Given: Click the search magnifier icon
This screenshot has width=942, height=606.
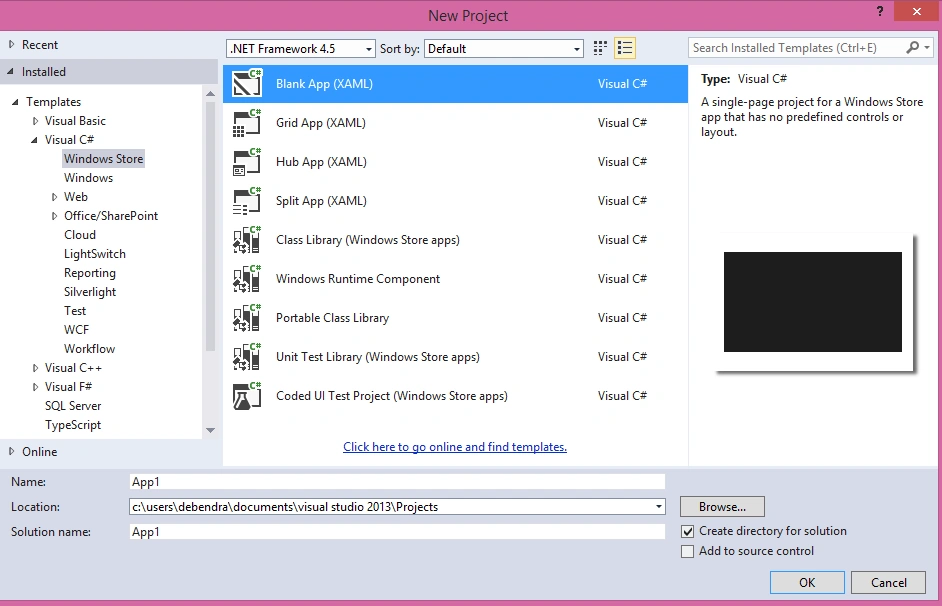Looking at the screenshot, I should [x=913, y=47].
